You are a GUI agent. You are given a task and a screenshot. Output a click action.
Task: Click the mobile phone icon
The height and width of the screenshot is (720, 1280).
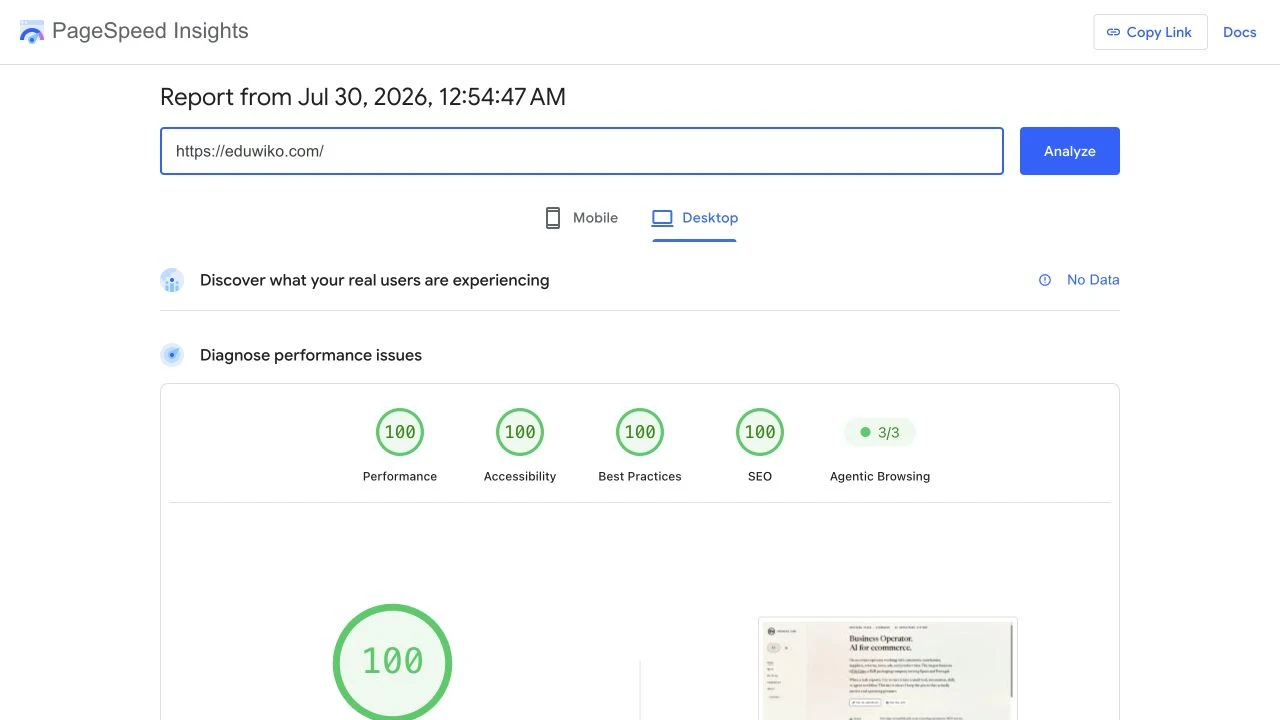(x=552, y=218)
